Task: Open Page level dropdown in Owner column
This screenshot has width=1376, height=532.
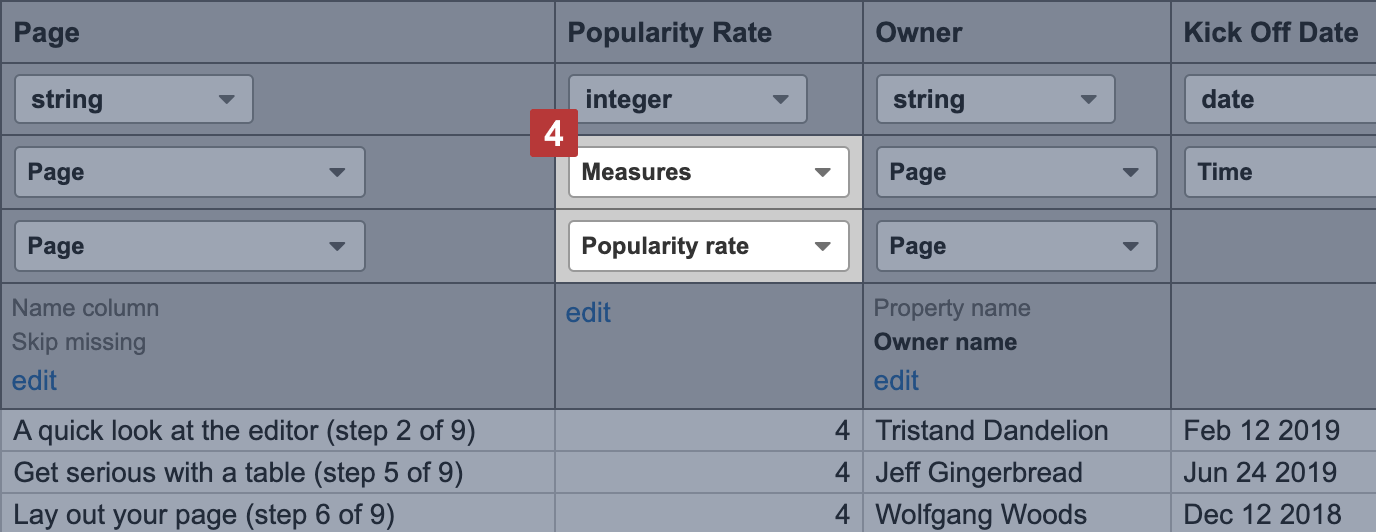Action: (1016, 246)
